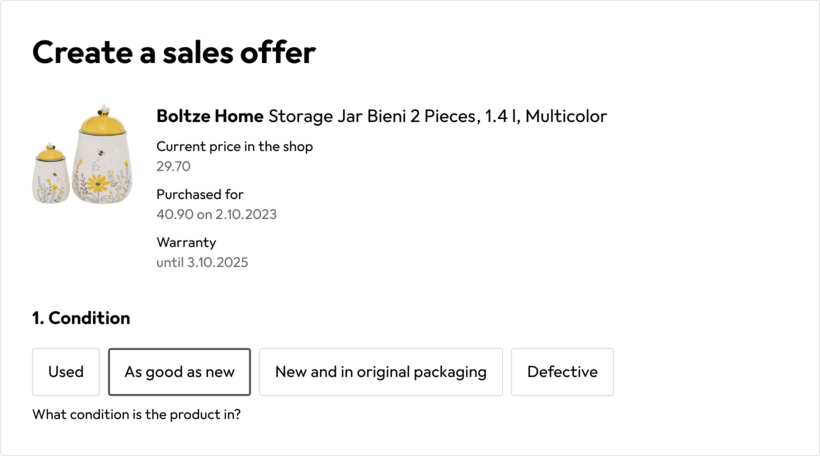The image size is (820, 456).
Task: Click the yellow lid of the large jar
Action: (102, 123)
